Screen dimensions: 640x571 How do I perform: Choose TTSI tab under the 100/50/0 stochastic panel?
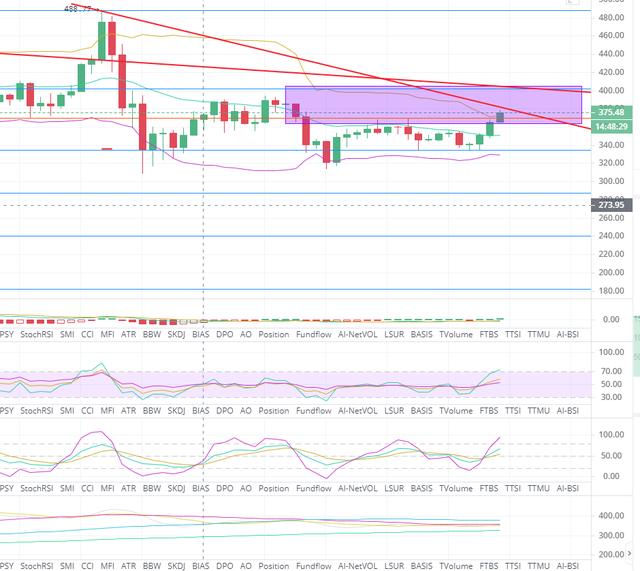pos(513,488)
